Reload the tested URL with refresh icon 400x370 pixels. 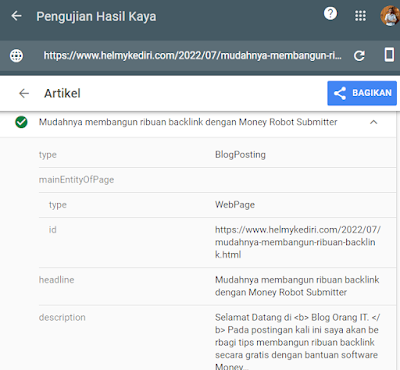(x=359, y=56)
